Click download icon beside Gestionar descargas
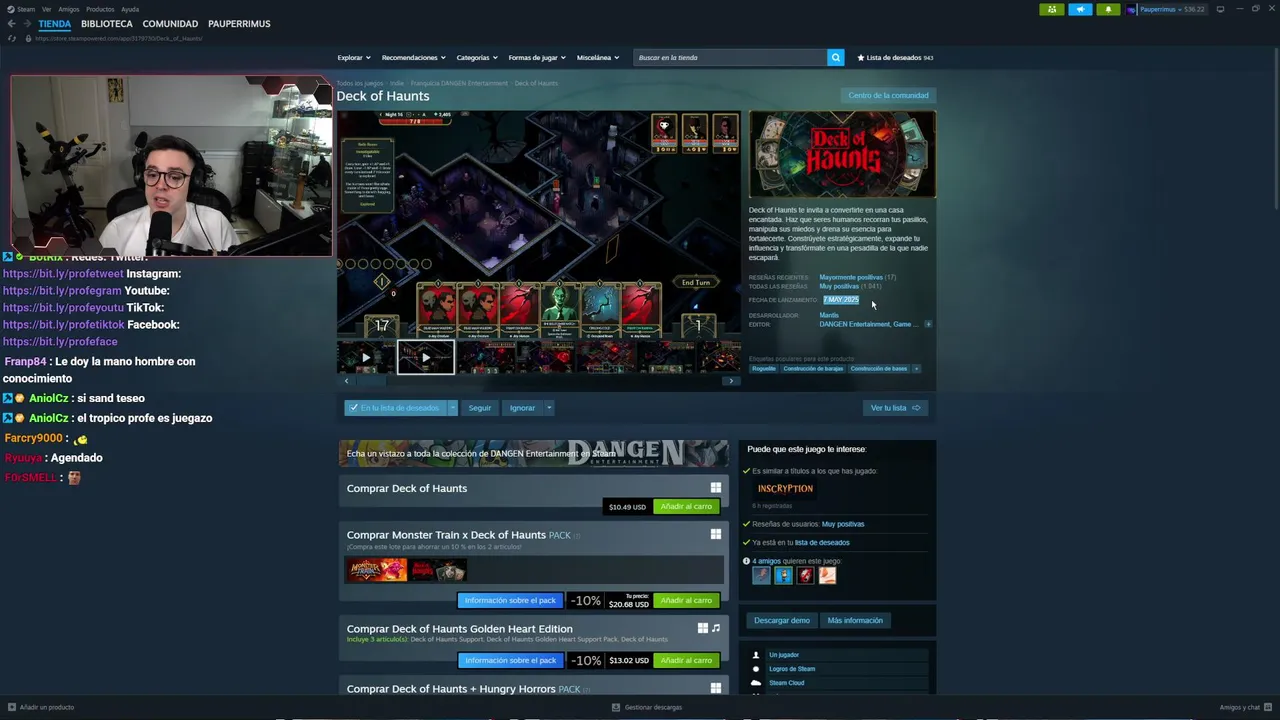This screenshot has height=720, width=1280. [616, 707]
